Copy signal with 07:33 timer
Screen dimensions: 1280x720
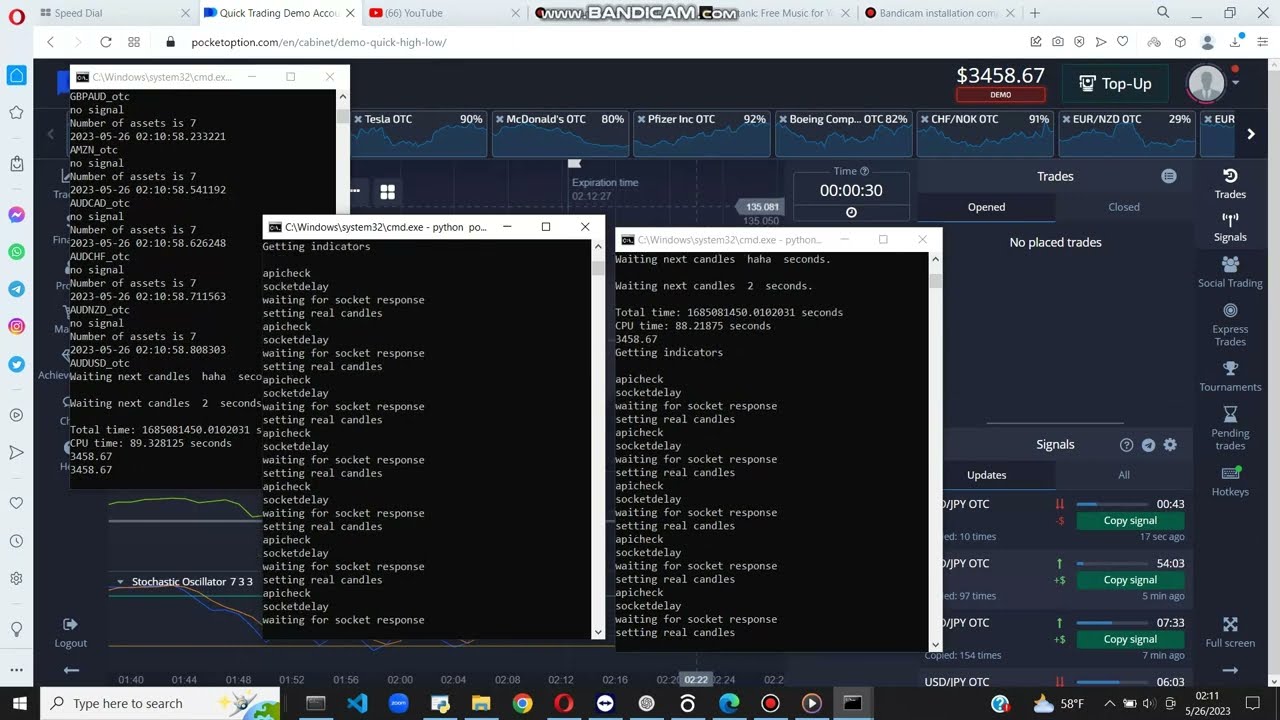(x=1130, y=639)
